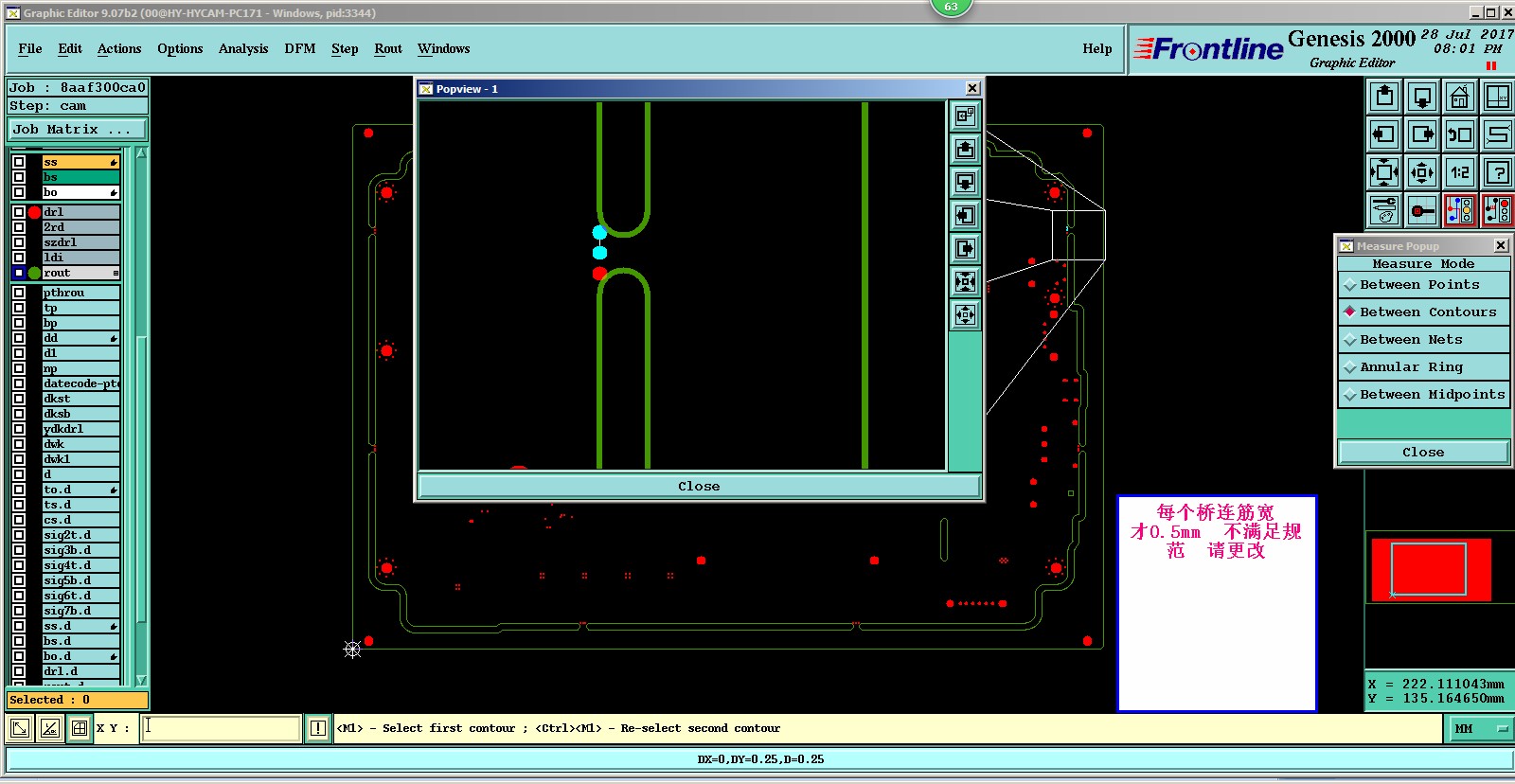
Task: Open the MM units dropdown
Action: click(1480, 728)
